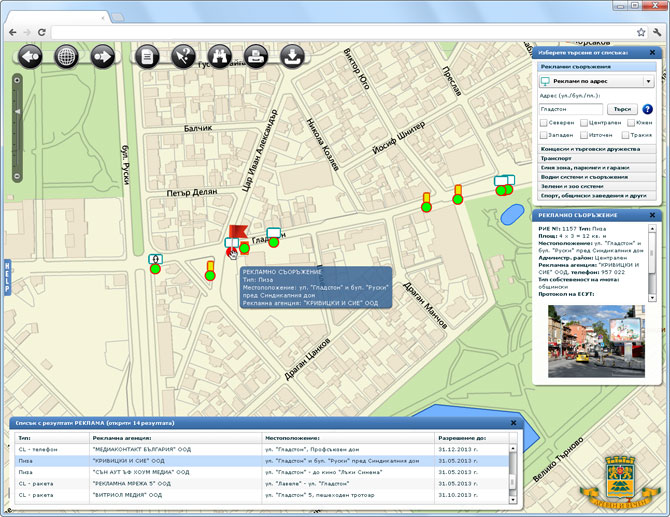Viewport: 670px width, 517px height.
Task: Open the blue help question icon
Action: (x=647, y=109)
